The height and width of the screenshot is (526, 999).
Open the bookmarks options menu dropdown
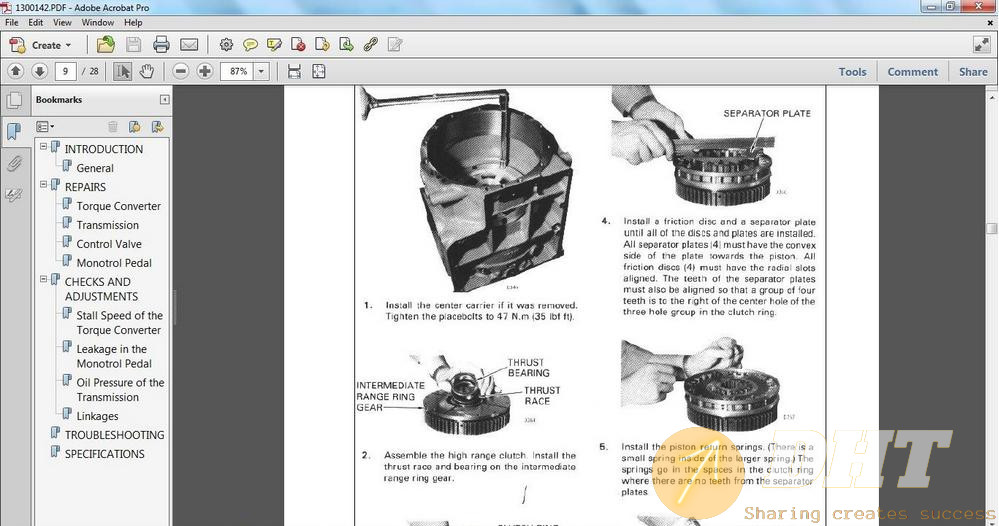pyautogui.click(x=45, y=127)
